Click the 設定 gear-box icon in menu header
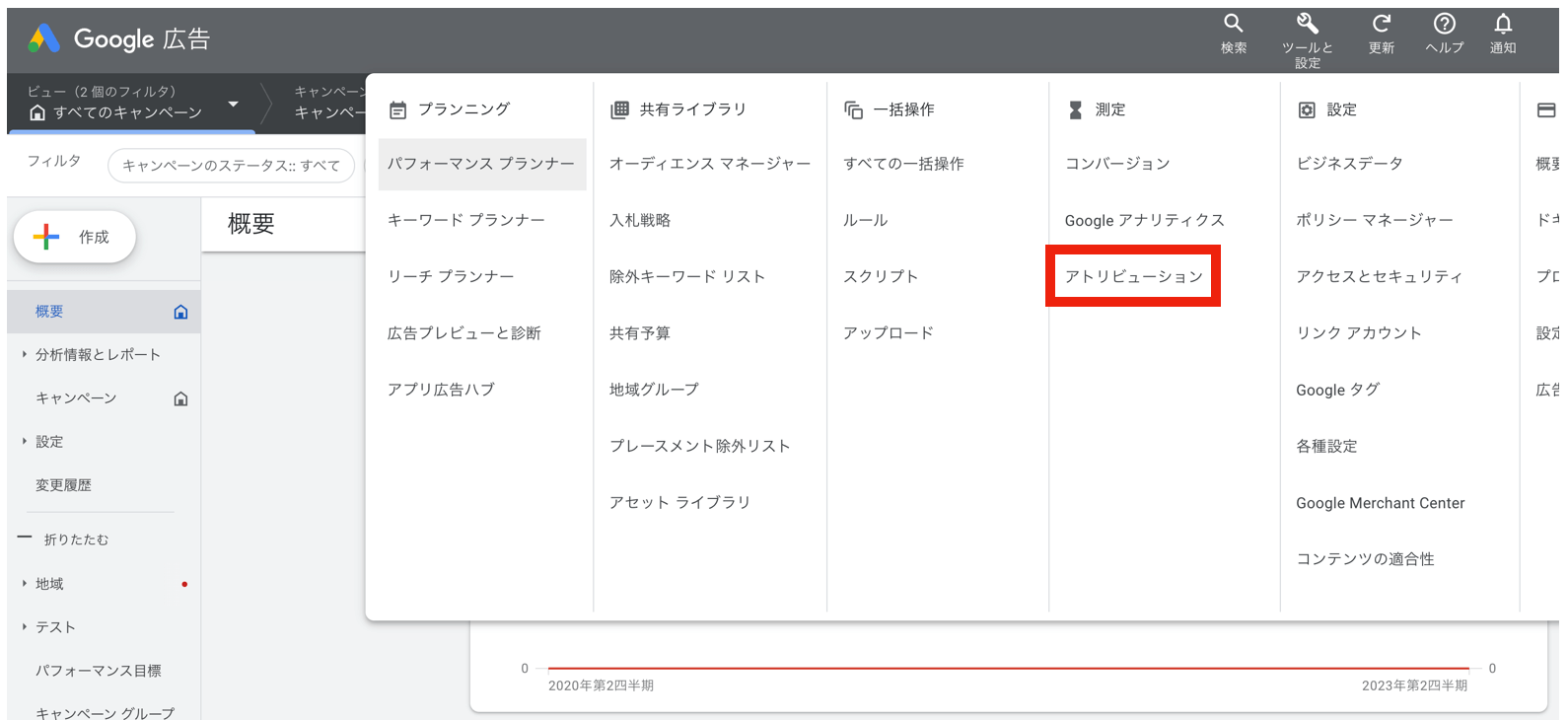This screenshot has height=720, width=1568. [x=1307, y=109]
